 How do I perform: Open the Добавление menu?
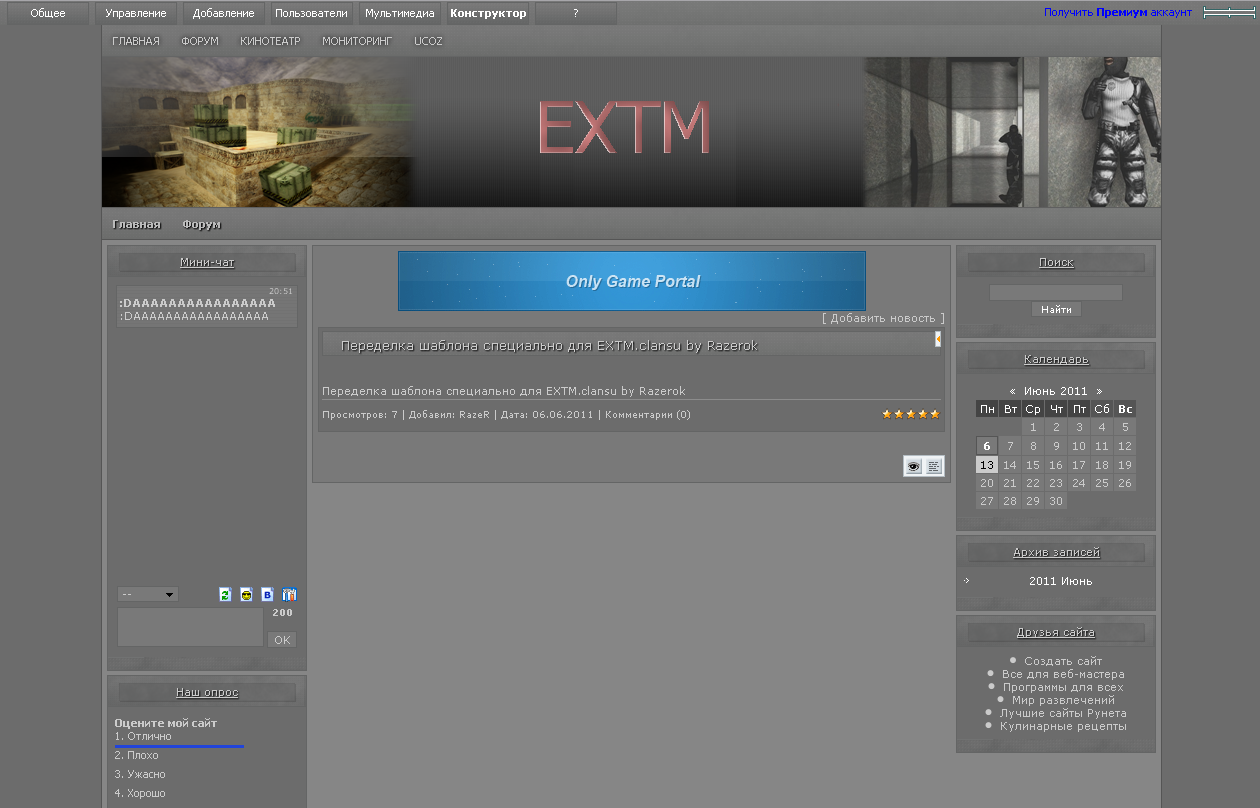tap(224, 13)
